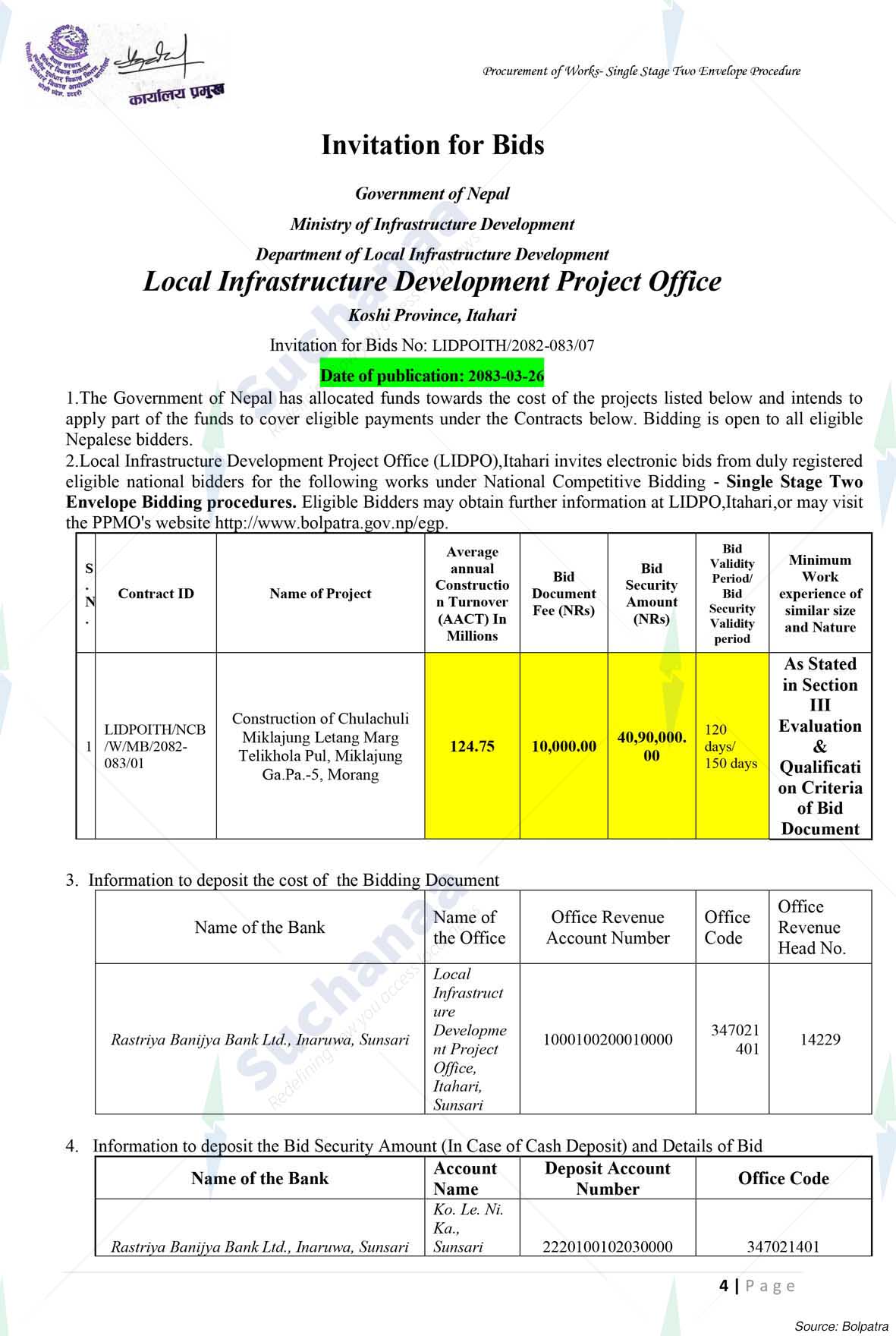
Task: Click the 10,000.00 document fee value
Action: [x=564, y=746]
